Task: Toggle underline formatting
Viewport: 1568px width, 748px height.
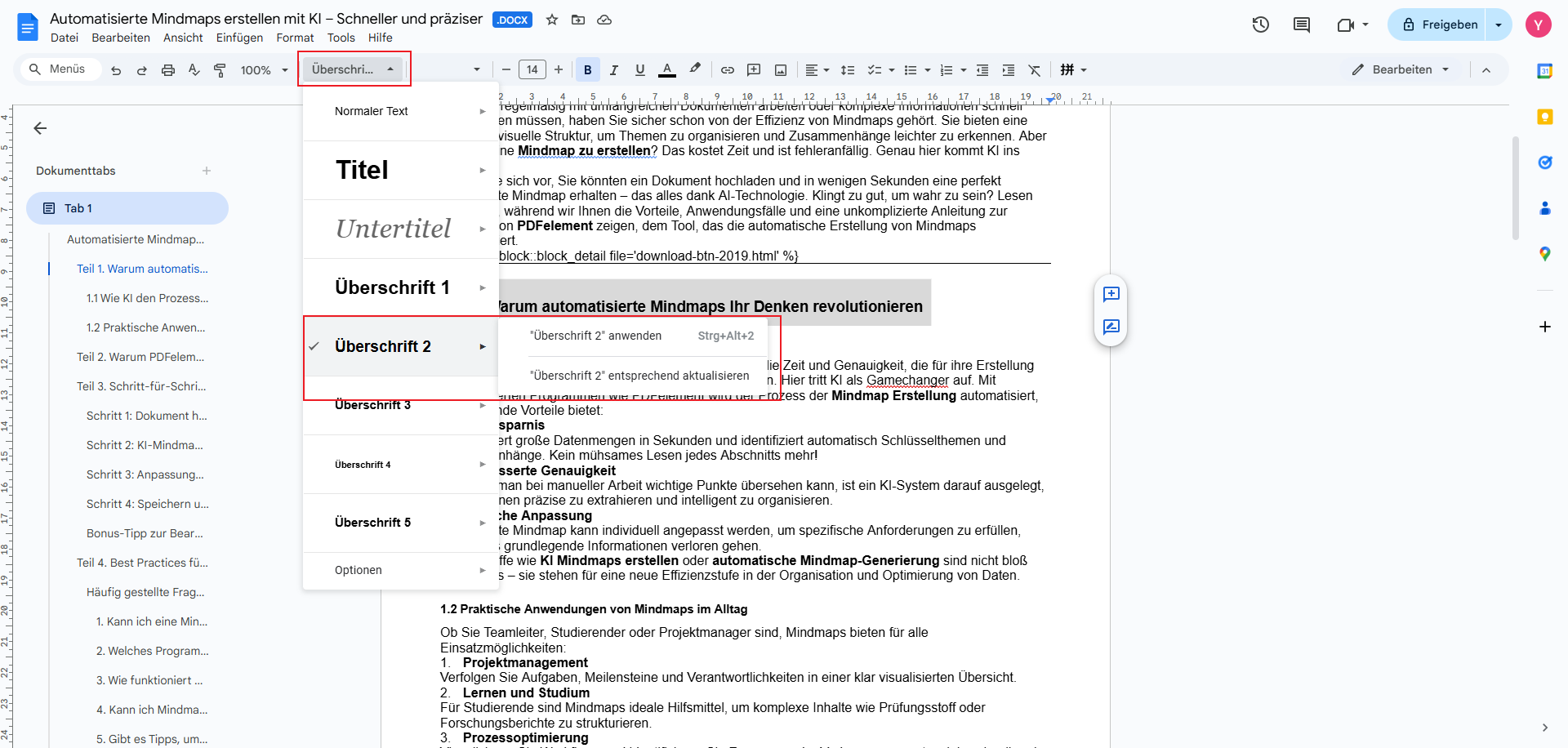Action: point(640,70)
